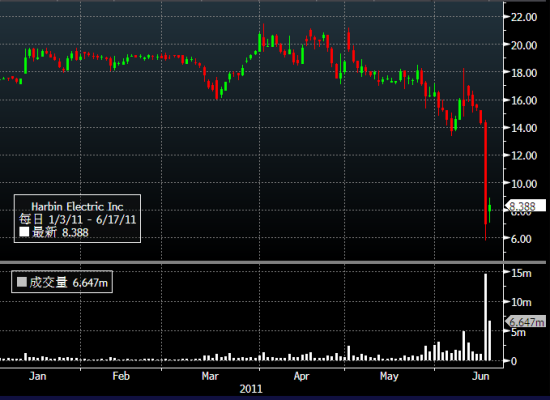Image resolution: width=550 pixels, height=400 pixels.
Task: Click the date range 1/3/11 - 6/17/11 text
Action: [x=92, y=220]
